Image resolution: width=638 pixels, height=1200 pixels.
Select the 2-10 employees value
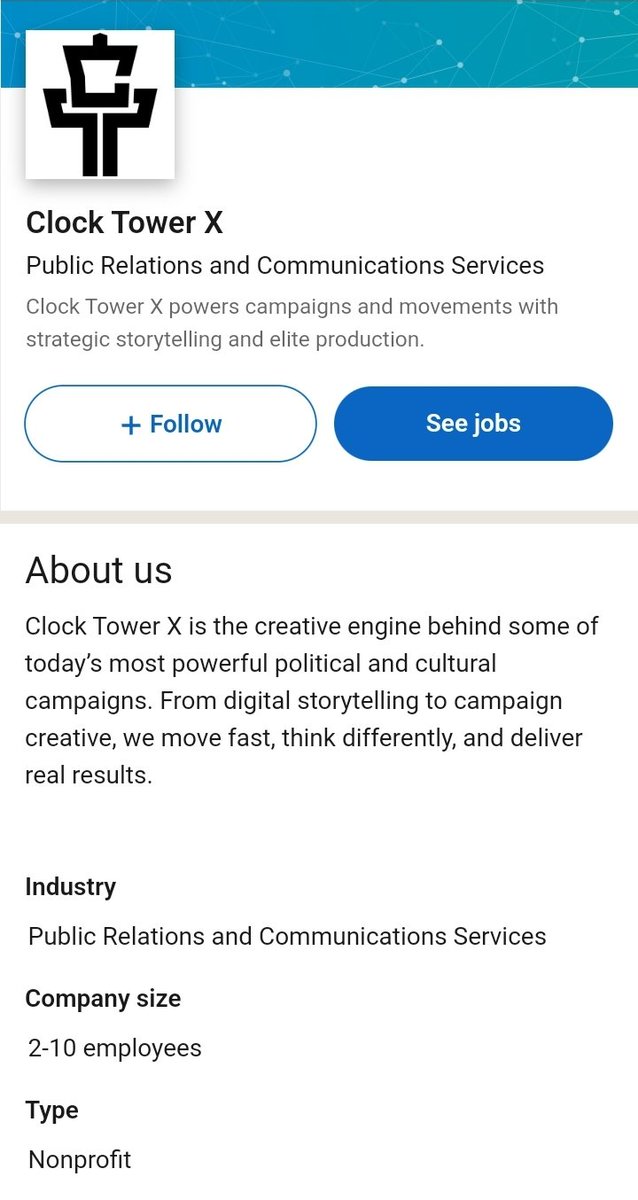pos(115,1049)
